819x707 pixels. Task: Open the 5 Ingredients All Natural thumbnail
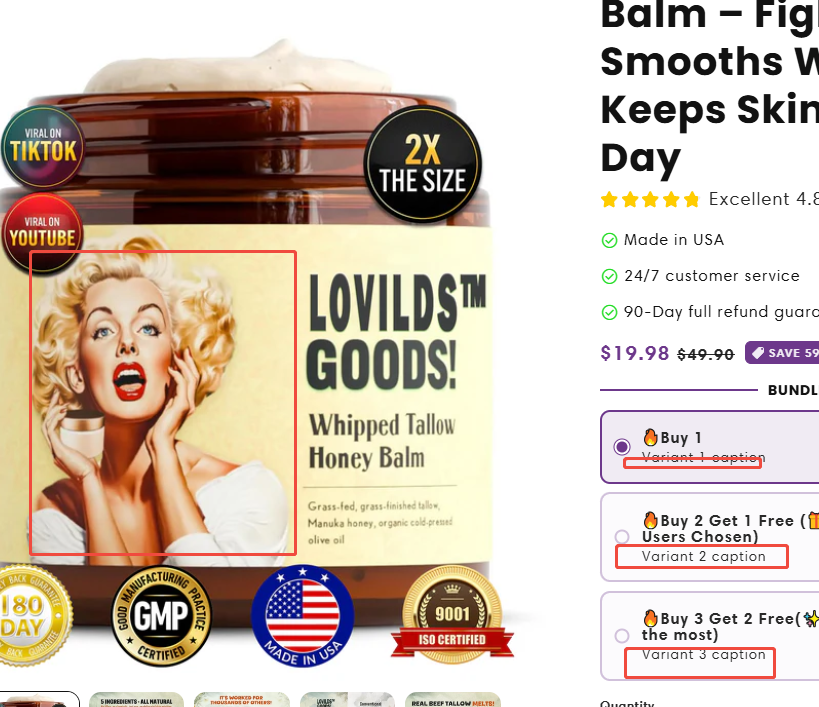tap(136, 700)
